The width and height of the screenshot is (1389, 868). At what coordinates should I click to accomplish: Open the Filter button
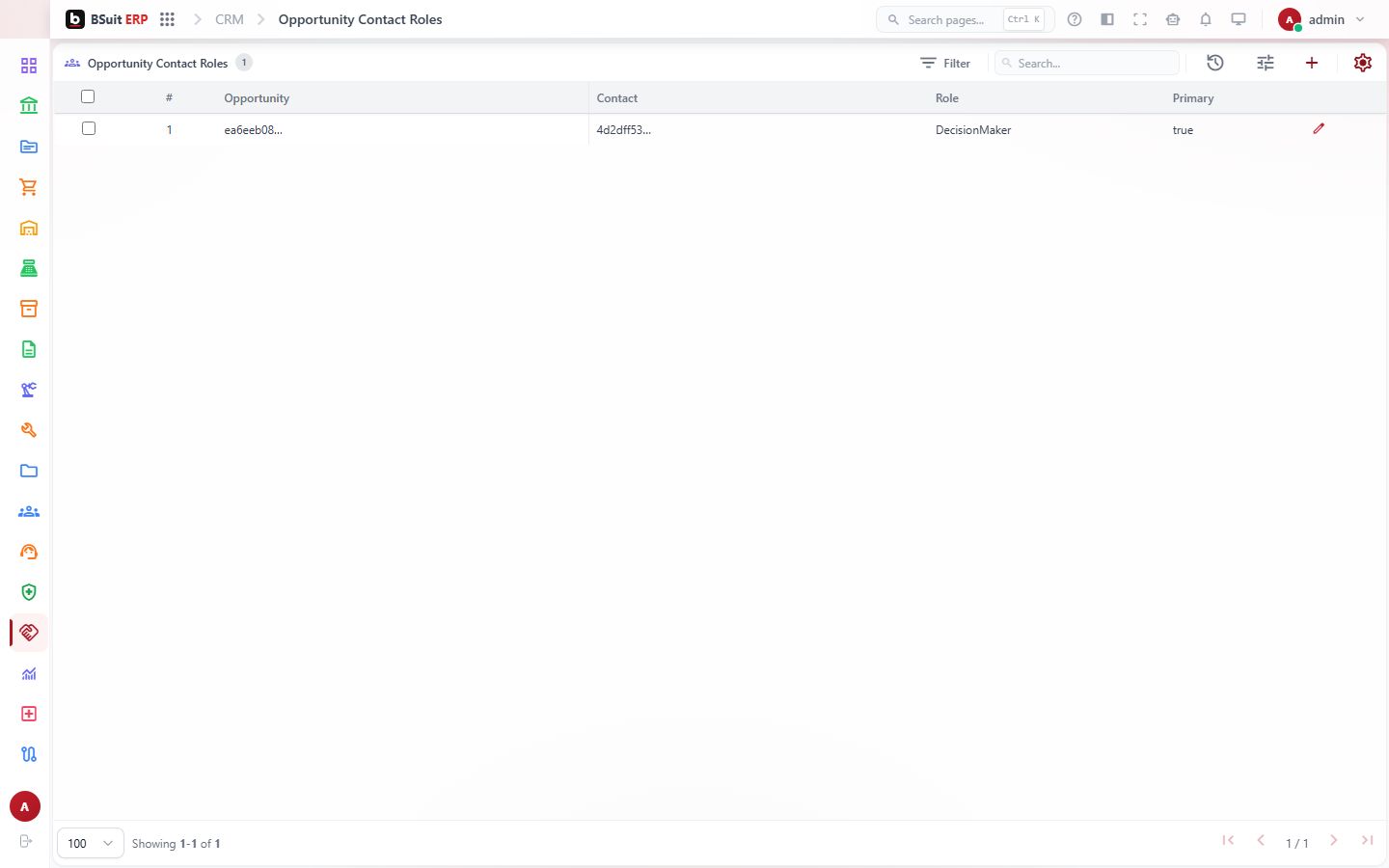945,63
